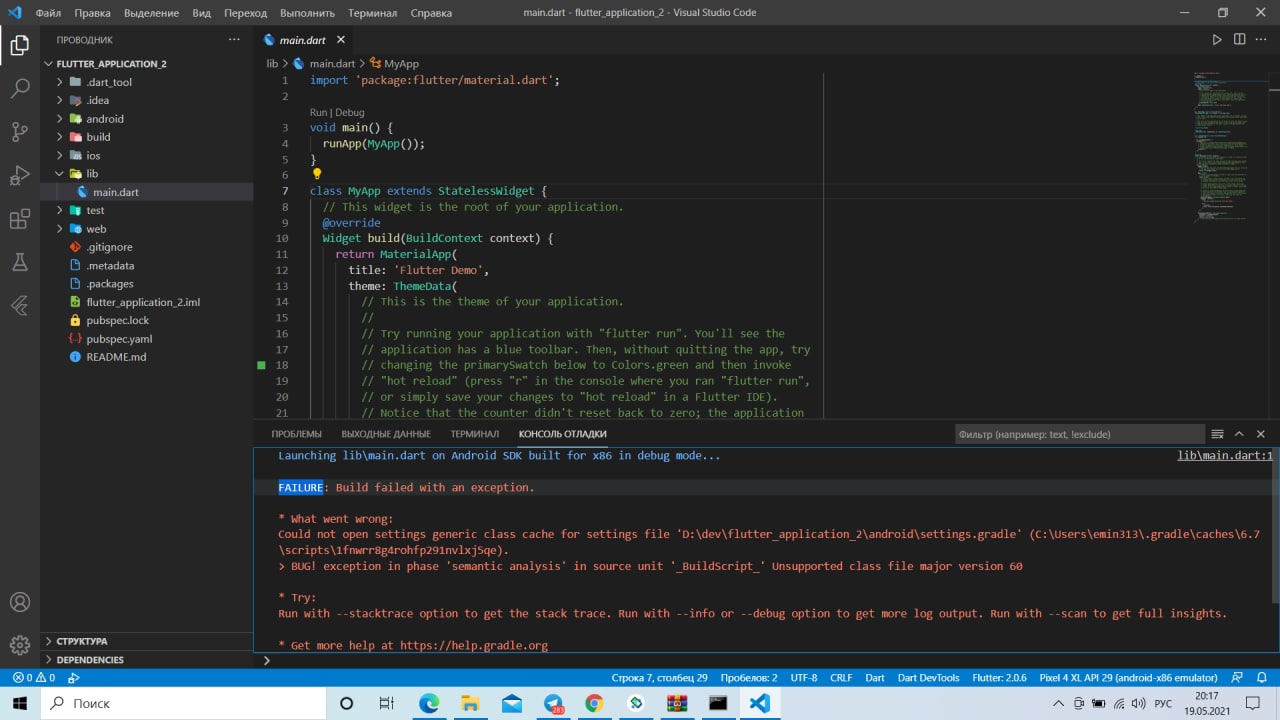The image size is (1280, 720).
Task: Open the notifications bell in status bar
Action: (1261, 678)
